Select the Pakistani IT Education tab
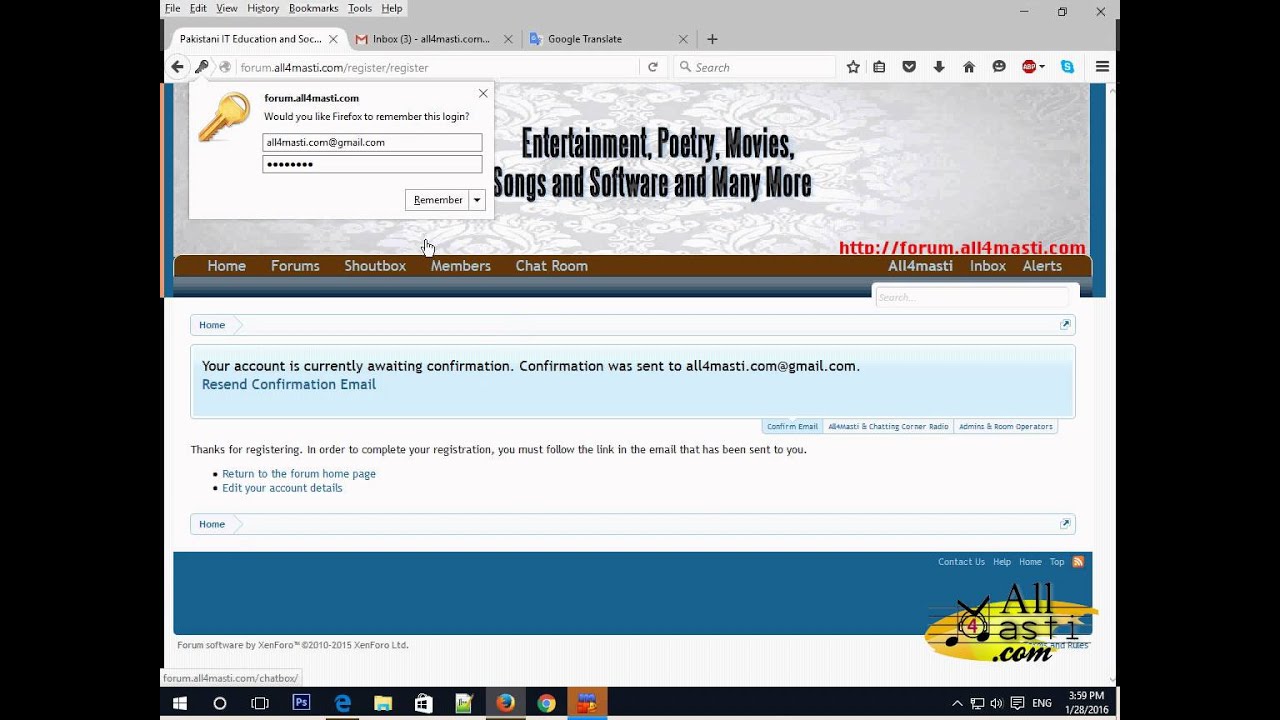Screen dimensions: 1280x720 coord(258,39)
